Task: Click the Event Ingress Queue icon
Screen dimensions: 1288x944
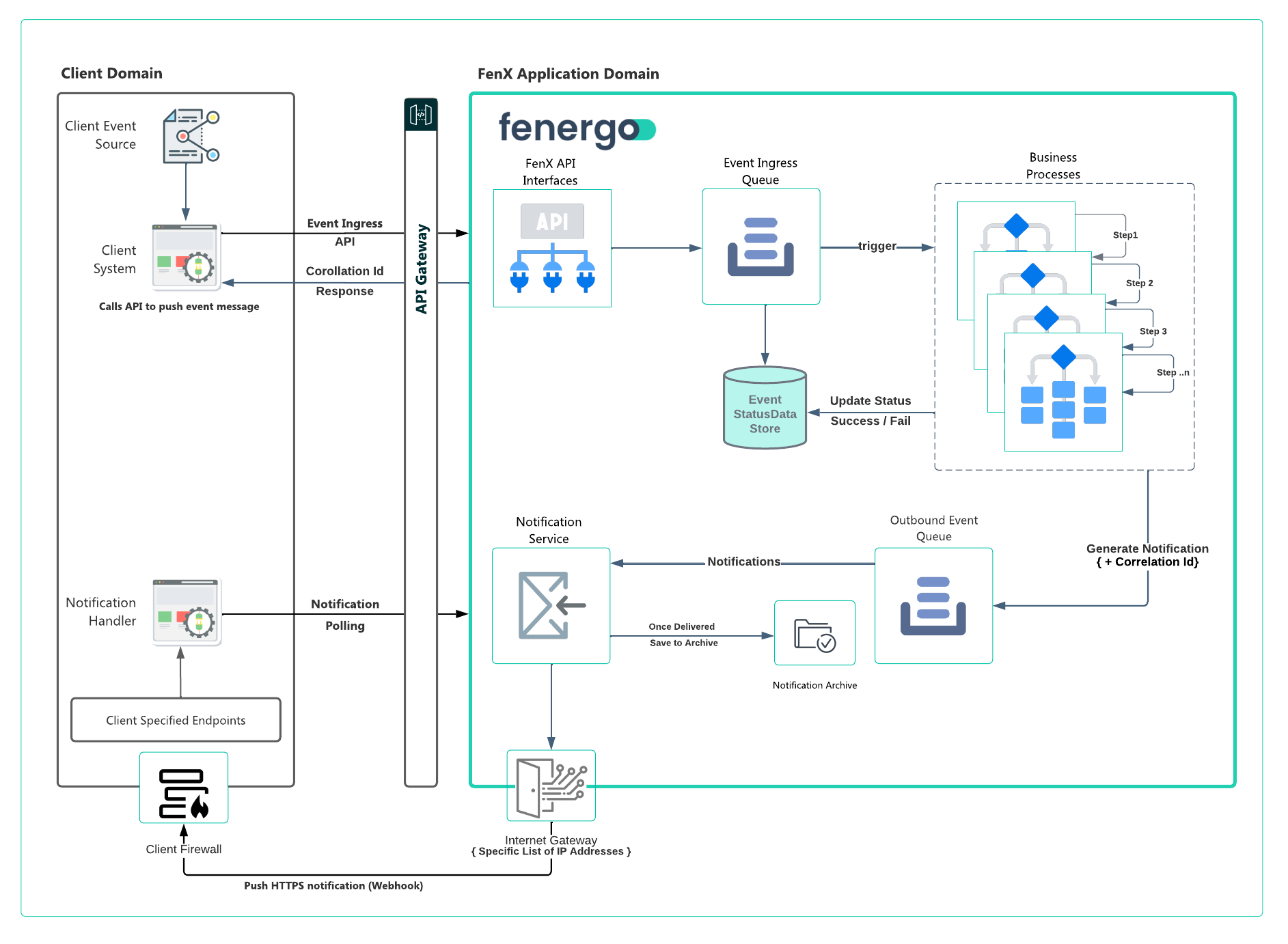Action: [x=761, y=247]
